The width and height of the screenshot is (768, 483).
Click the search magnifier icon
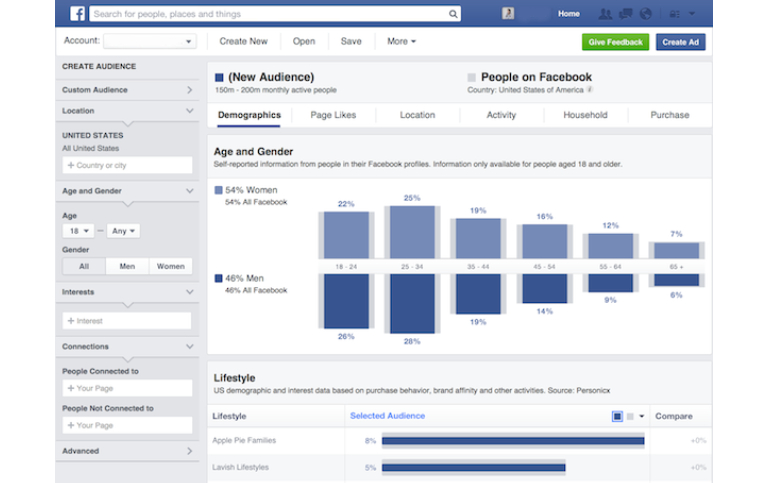[453, 14]
